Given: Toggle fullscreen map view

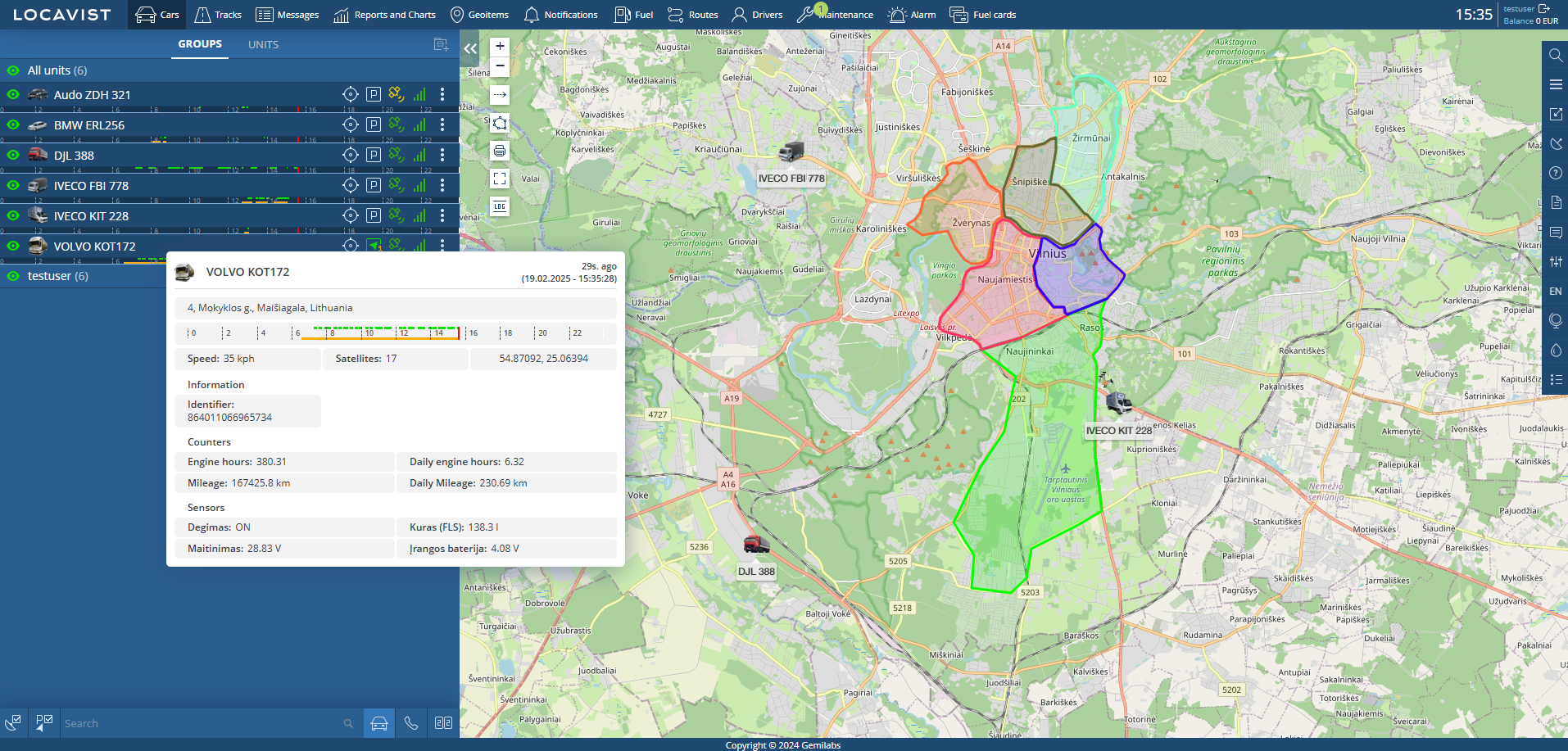Looking at the screenshot, I should click(500, 179).
